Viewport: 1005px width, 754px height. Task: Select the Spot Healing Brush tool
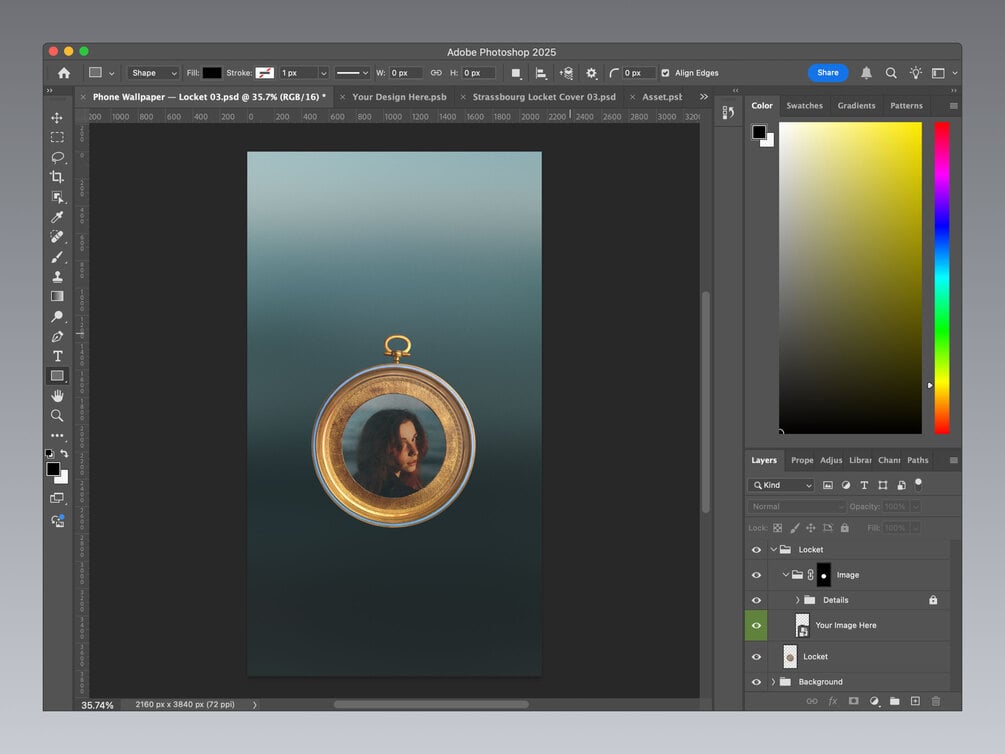(x=57, y=237)
